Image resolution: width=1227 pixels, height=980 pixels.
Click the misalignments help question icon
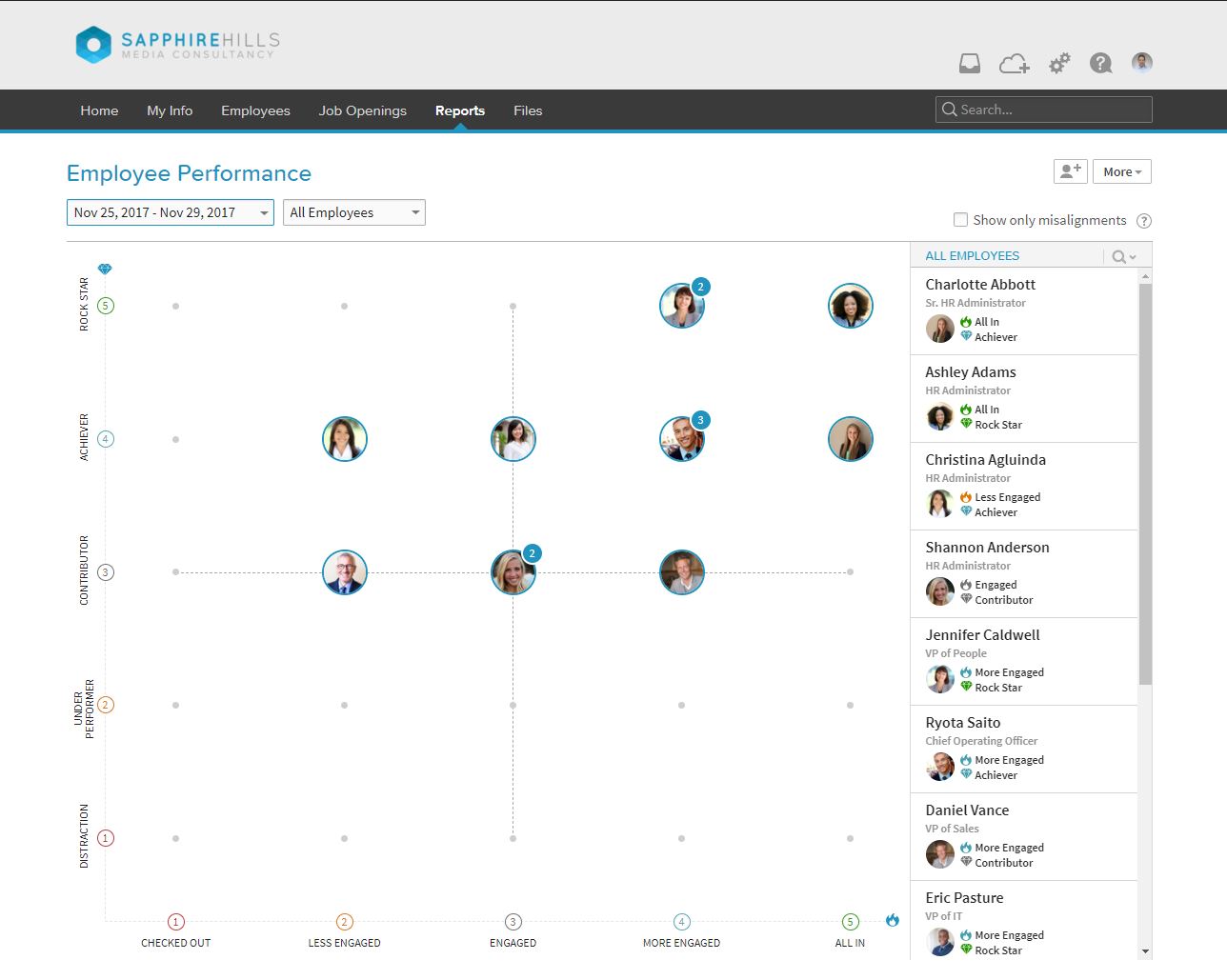(1144, 221)
